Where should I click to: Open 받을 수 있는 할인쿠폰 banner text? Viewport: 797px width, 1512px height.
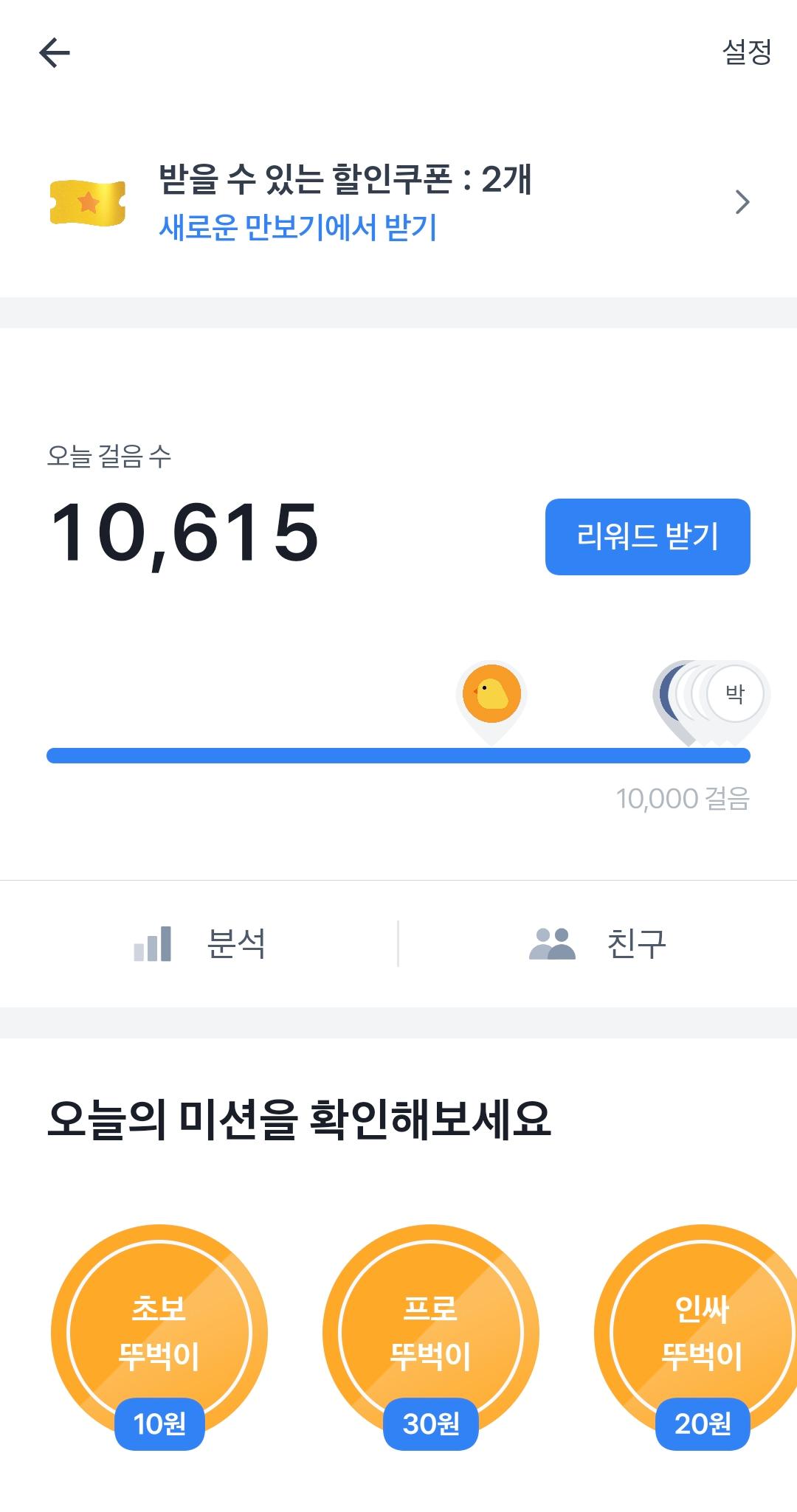(x=345, y=179)
